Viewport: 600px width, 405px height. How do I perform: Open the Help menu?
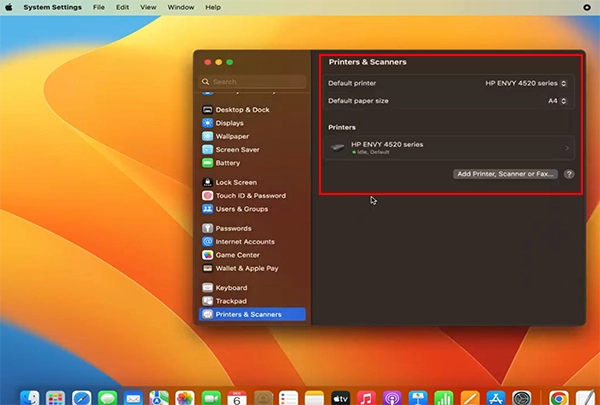click(x=213, y=7)
